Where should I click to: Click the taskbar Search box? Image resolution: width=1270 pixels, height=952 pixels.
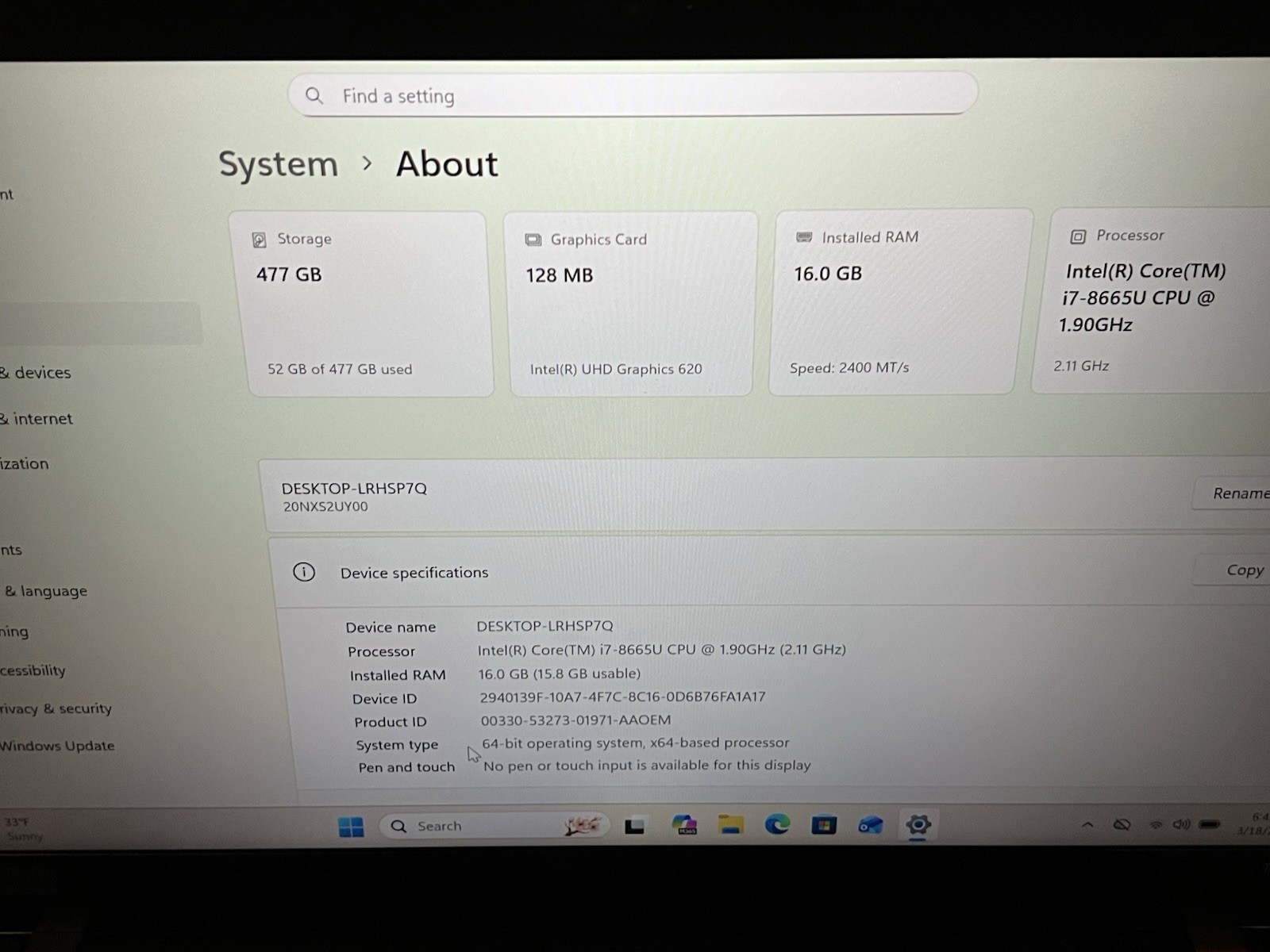point(494,826)
